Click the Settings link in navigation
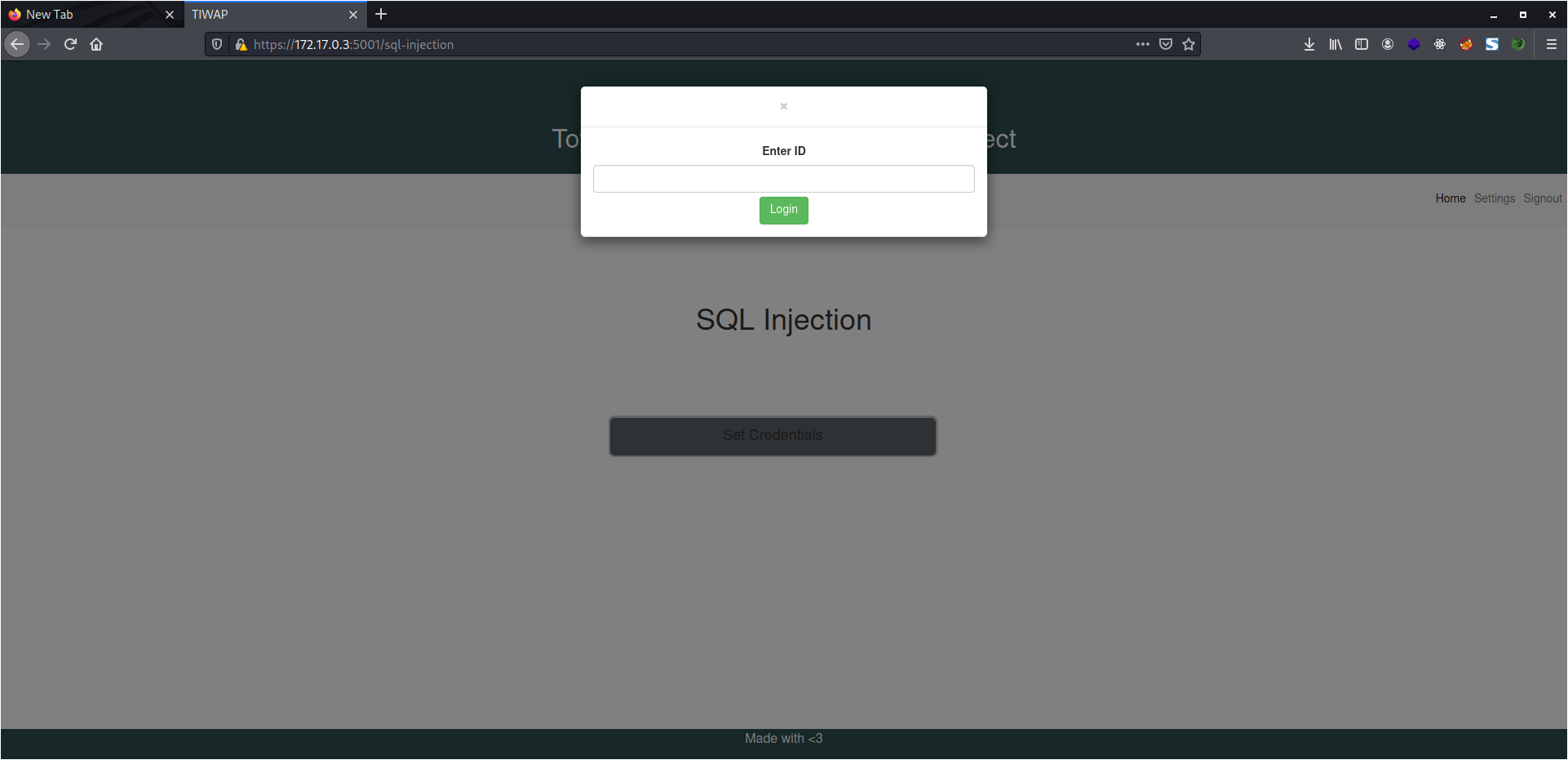Screen dimensions: 1568x760 point(1494,198)
